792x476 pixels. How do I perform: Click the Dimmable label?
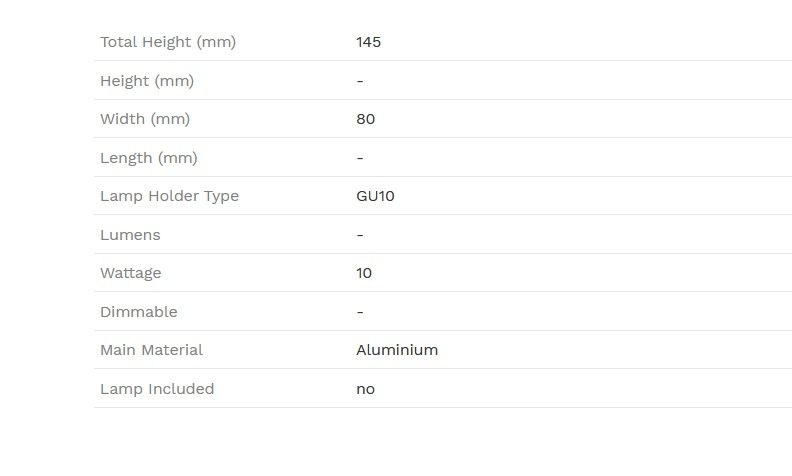coord(138,312)
